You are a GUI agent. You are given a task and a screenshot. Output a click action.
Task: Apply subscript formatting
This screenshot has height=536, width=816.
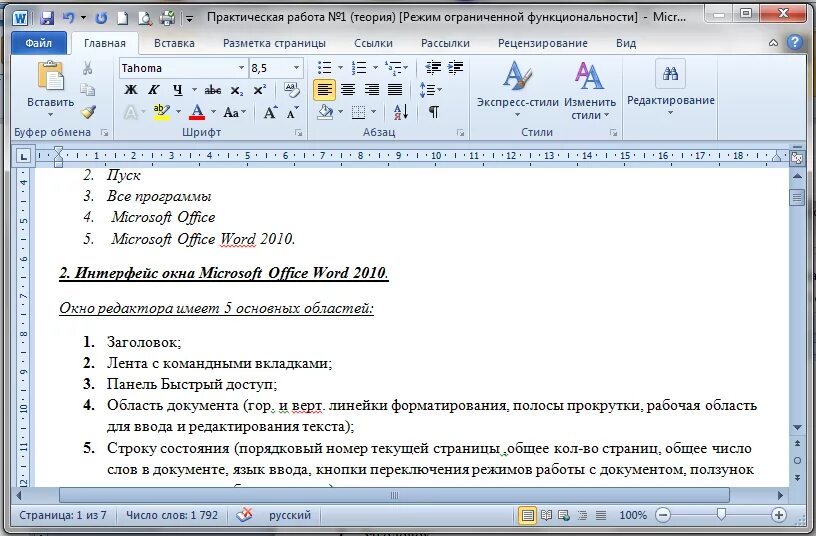click(x=237, y=90)
